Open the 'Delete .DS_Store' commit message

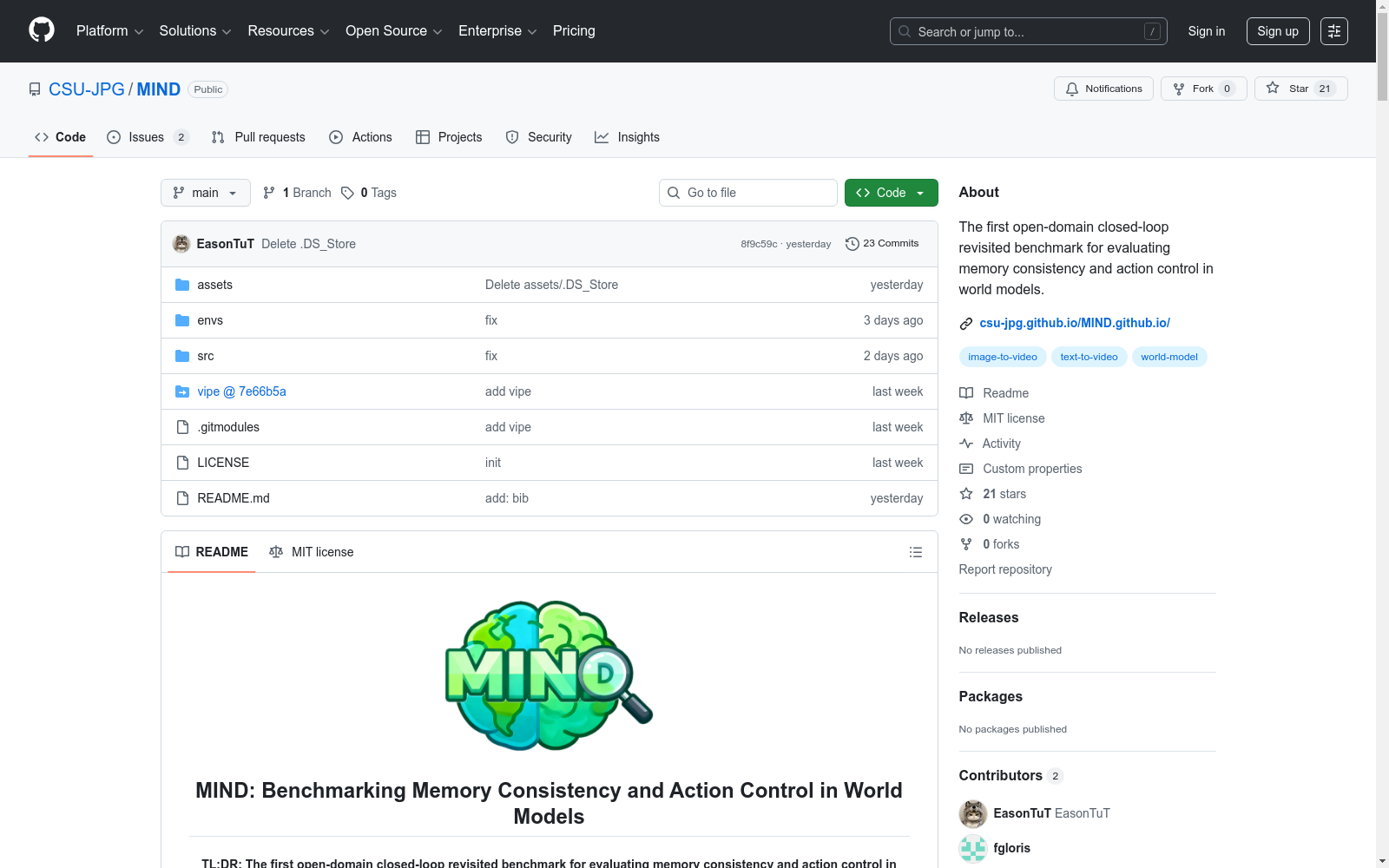tap(308, 244)
